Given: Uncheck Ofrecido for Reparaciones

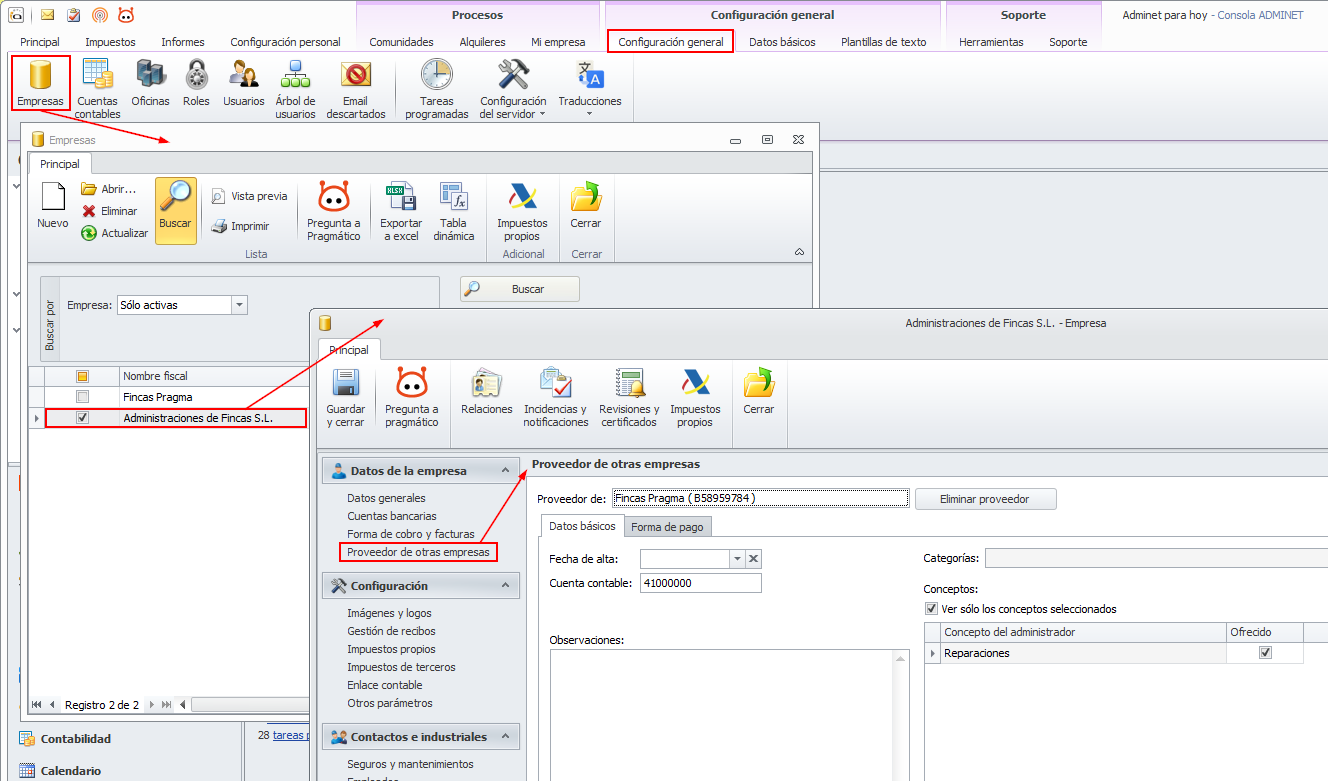Looking at the screenshot, I should (1265, 653).
